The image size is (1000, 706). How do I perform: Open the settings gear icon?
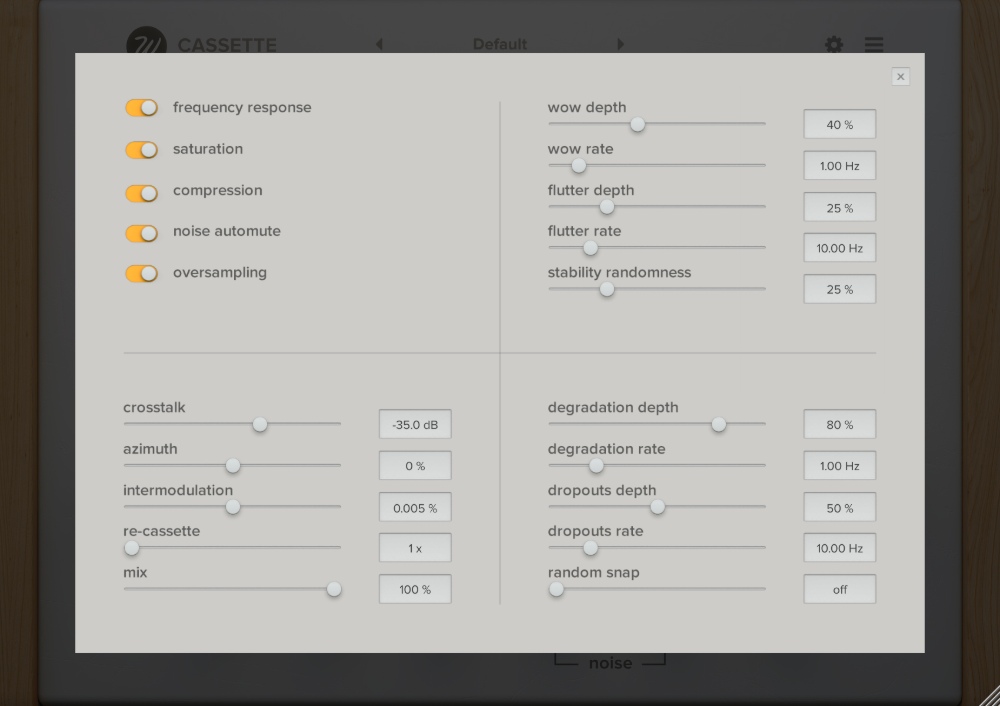click(x=834, y=44)
